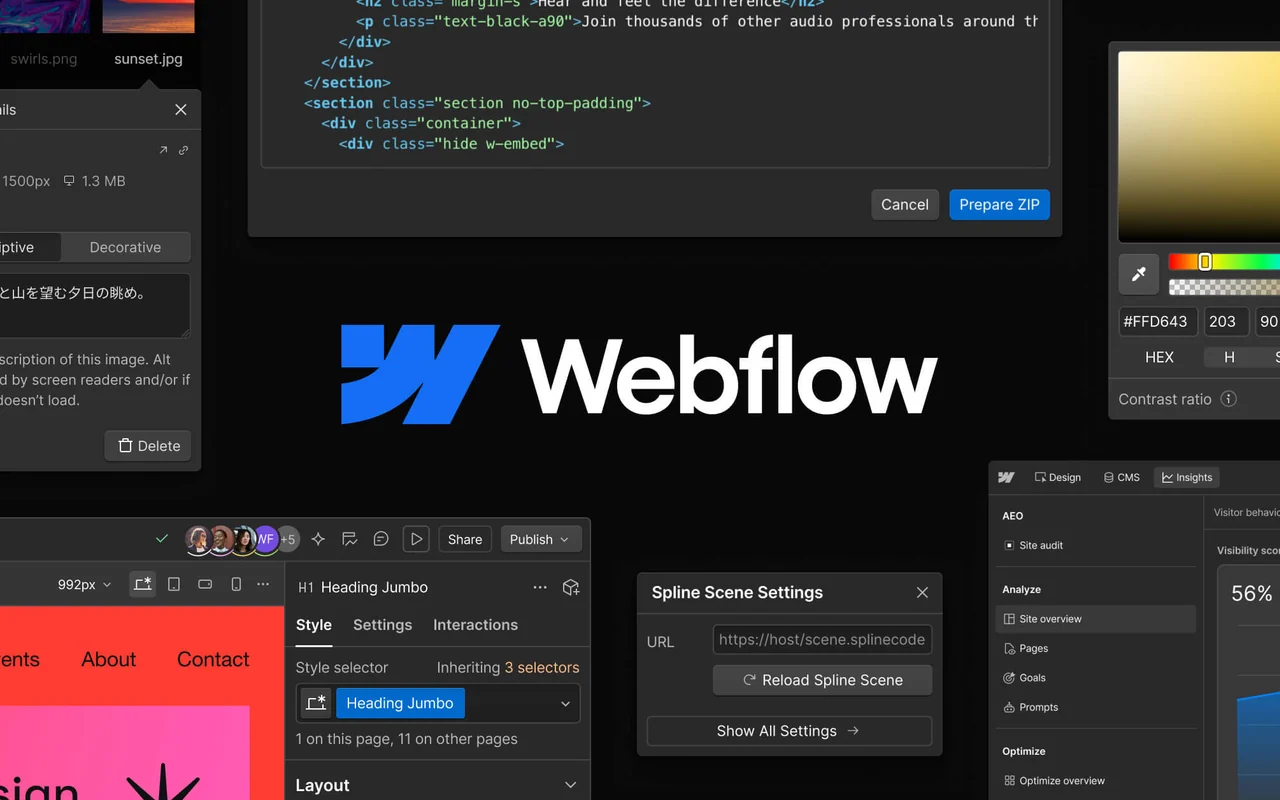The width and height of the screenshot is (1280, 800).
Task: Click the Japanese alt text textarea
Action: (x=95, y=306)
